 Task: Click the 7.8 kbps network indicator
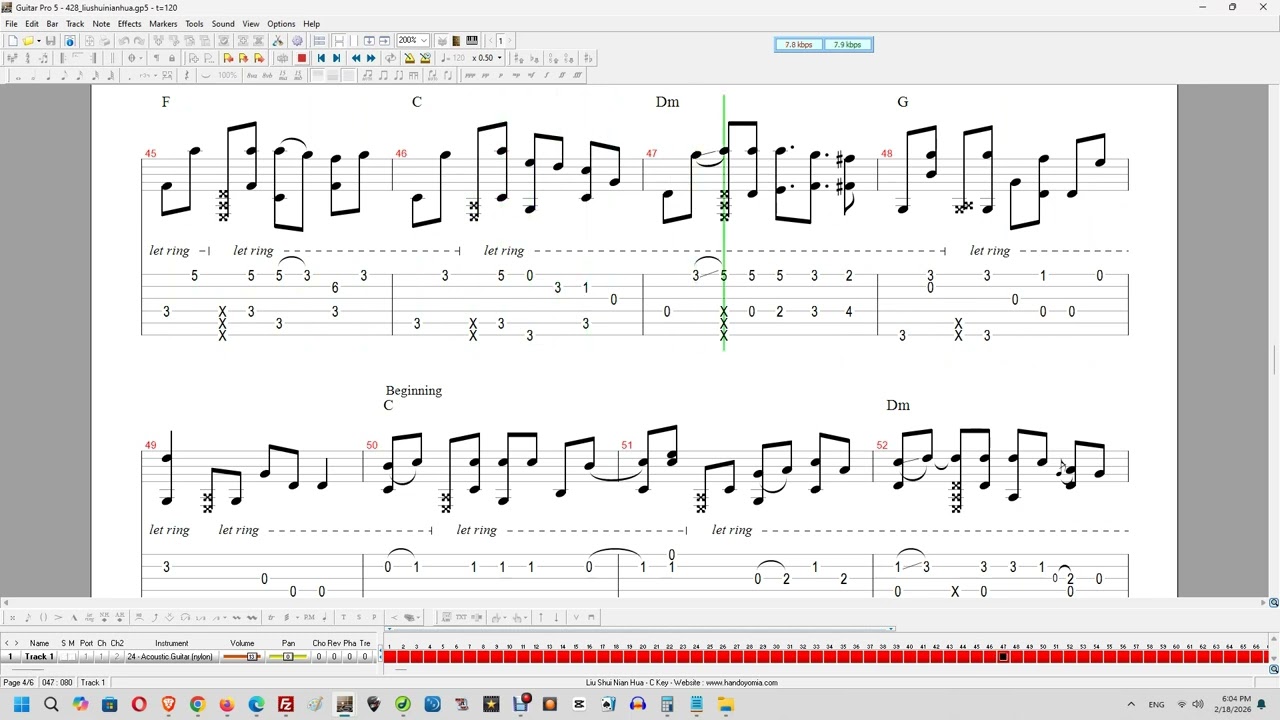798,45
